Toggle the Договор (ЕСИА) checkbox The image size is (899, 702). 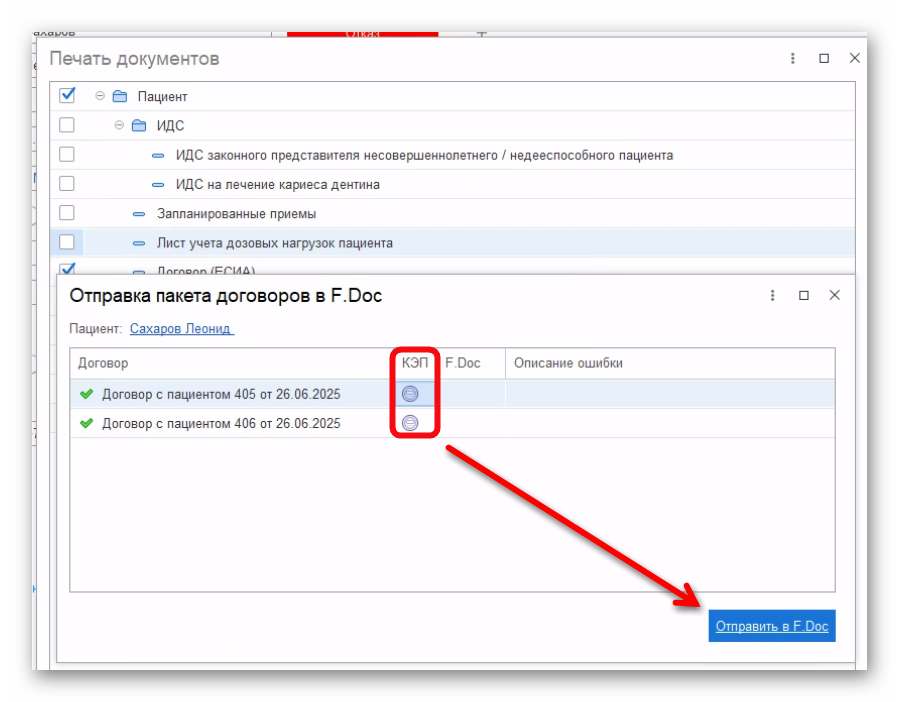coord(68,268)
